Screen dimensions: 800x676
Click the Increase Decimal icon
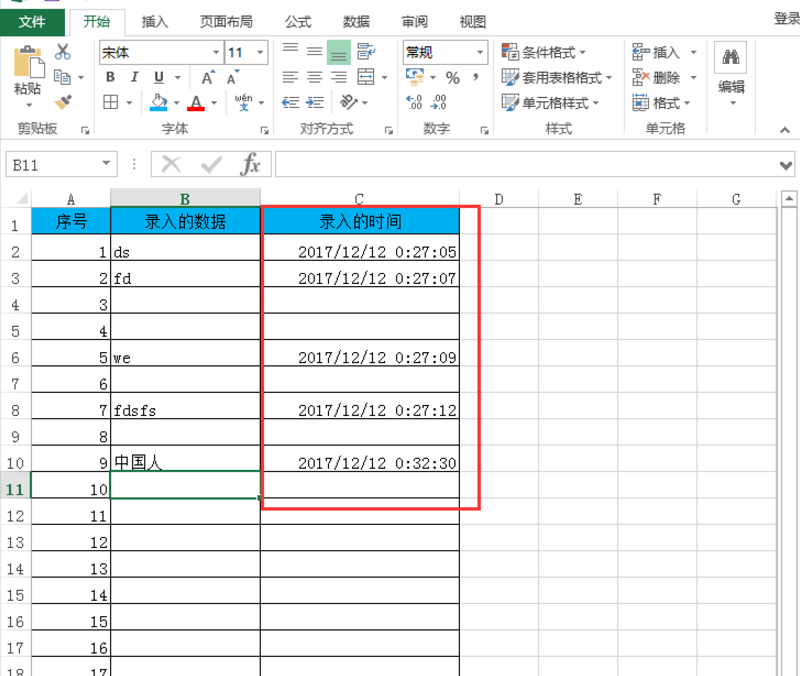click(x=416, y=102)
